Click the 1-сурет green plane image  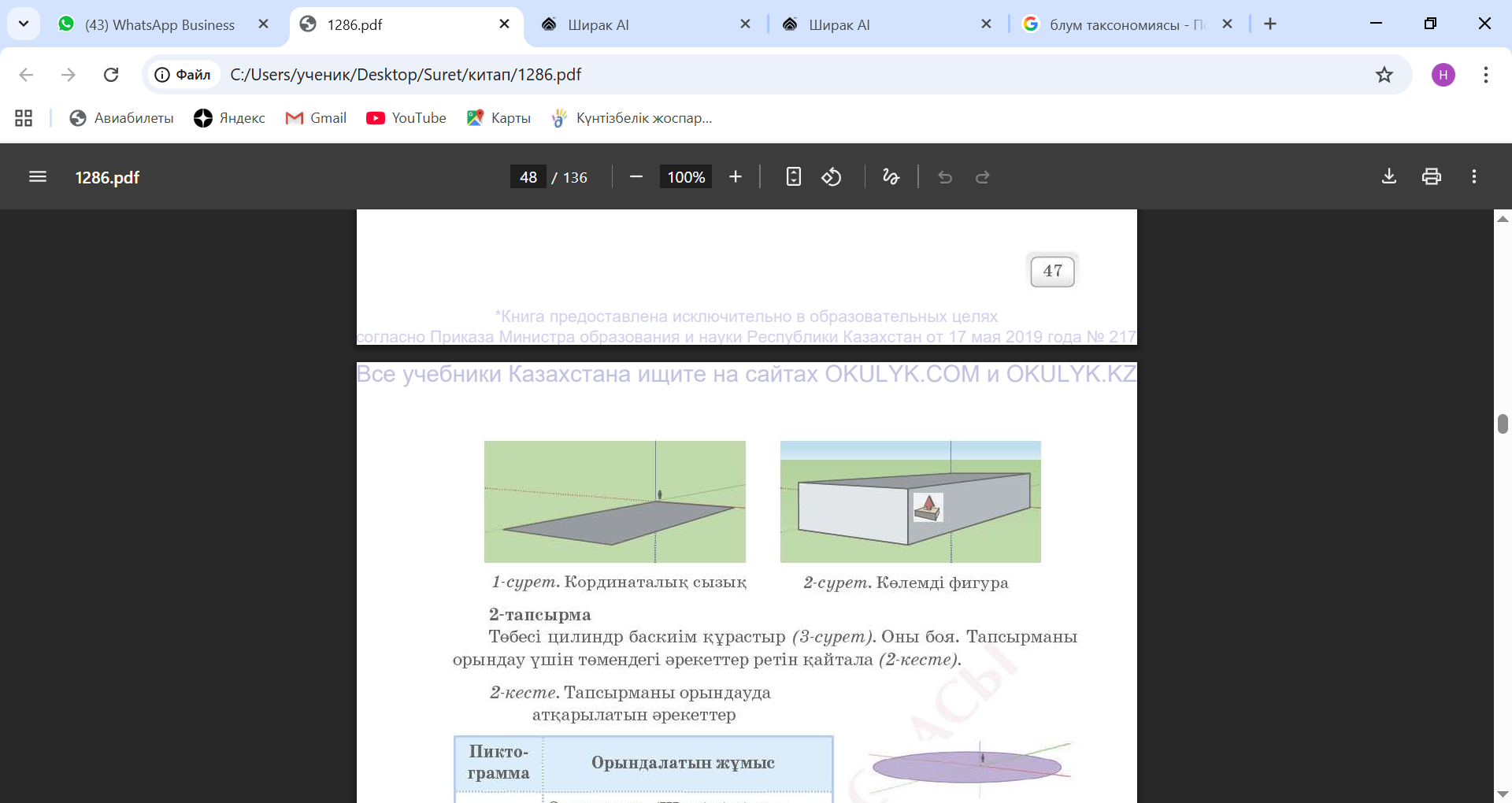coord(615,501)
